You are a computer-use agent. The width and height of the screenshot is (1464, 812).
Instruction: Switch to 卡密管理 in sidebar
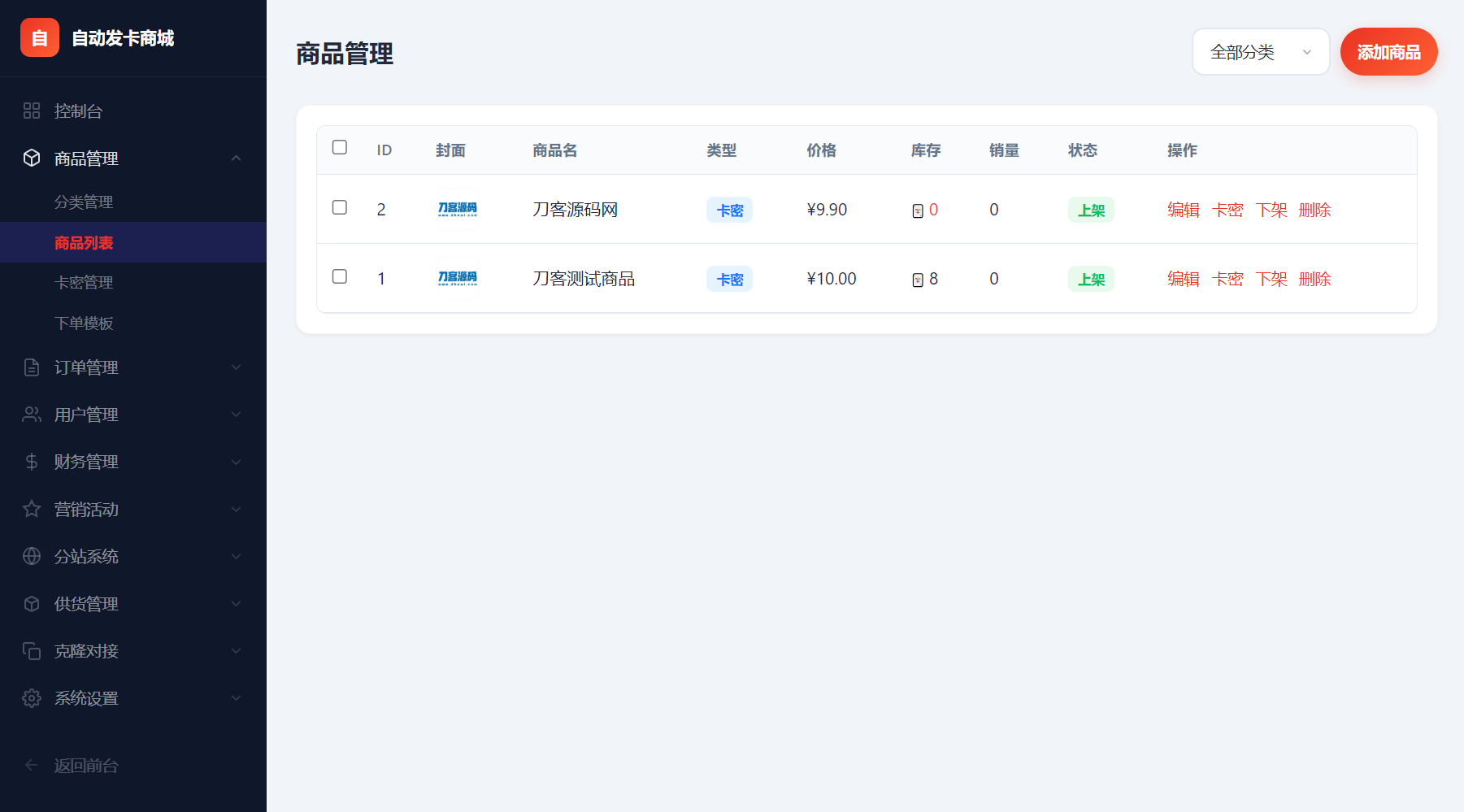click(x=83, y=282)
